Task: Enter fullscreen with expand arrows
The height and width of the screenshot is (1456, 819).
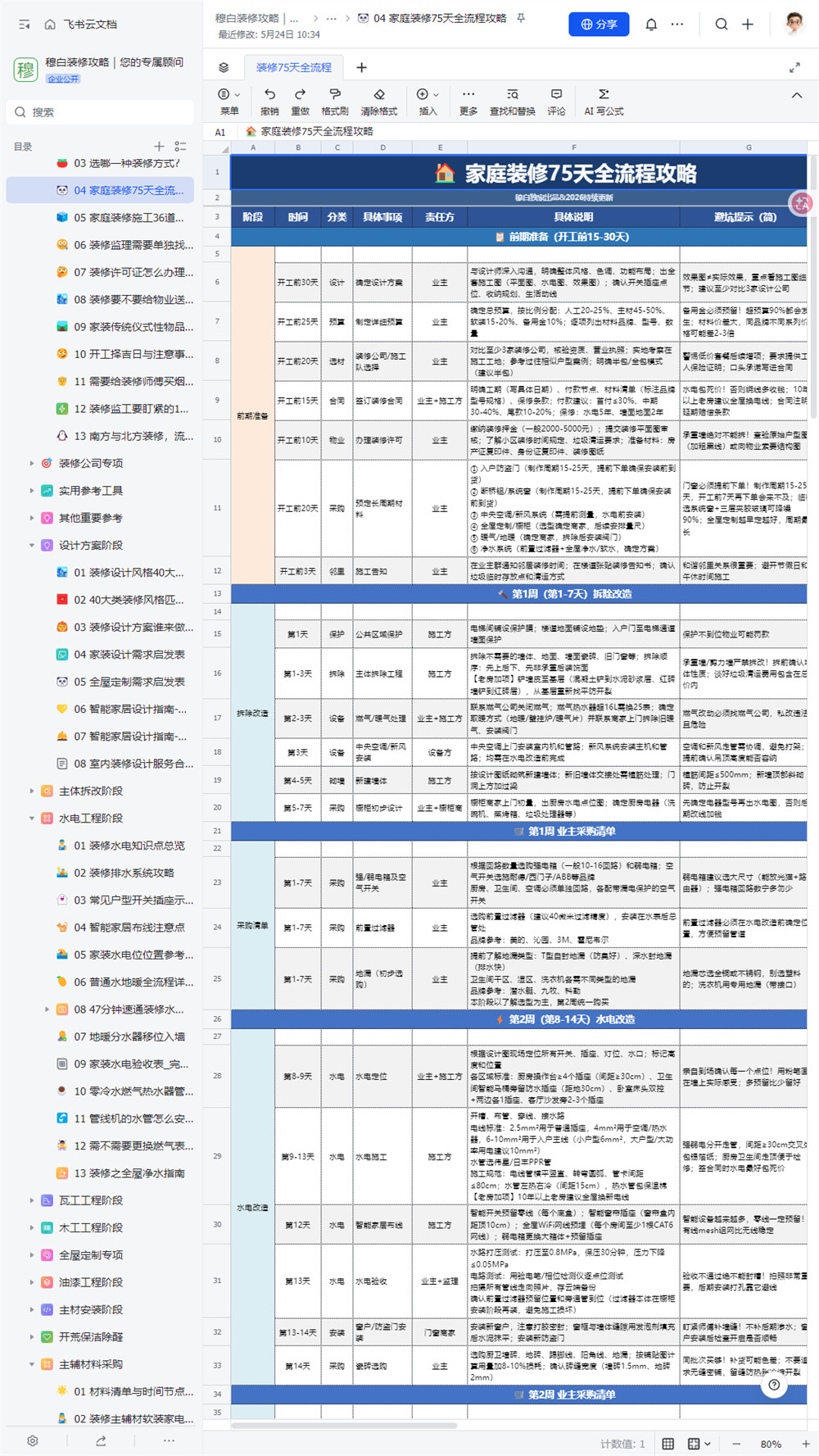Action: pos(794,67)
